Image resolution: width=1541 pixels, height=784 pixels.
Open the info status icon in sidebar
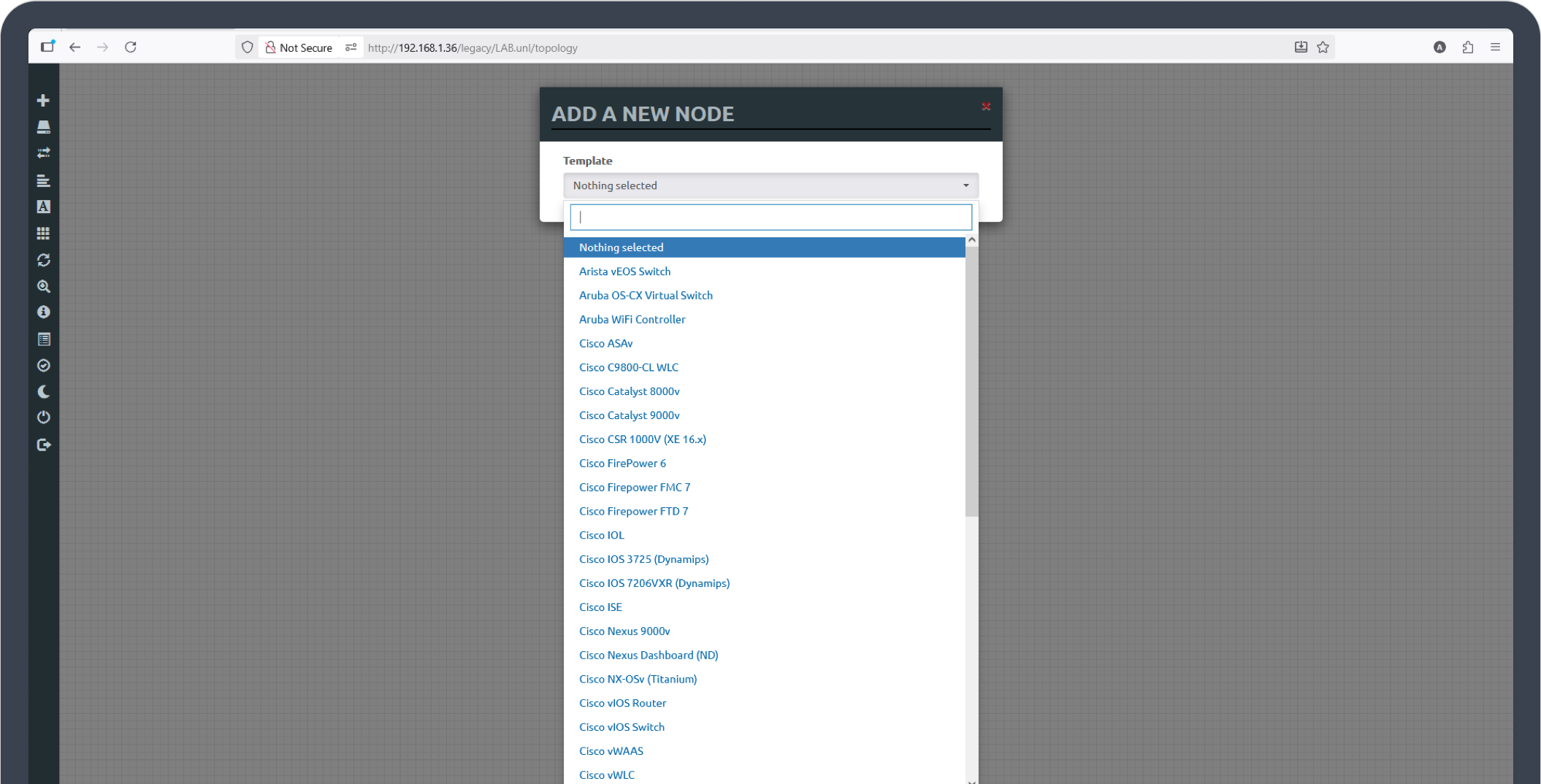coord(43,312)
